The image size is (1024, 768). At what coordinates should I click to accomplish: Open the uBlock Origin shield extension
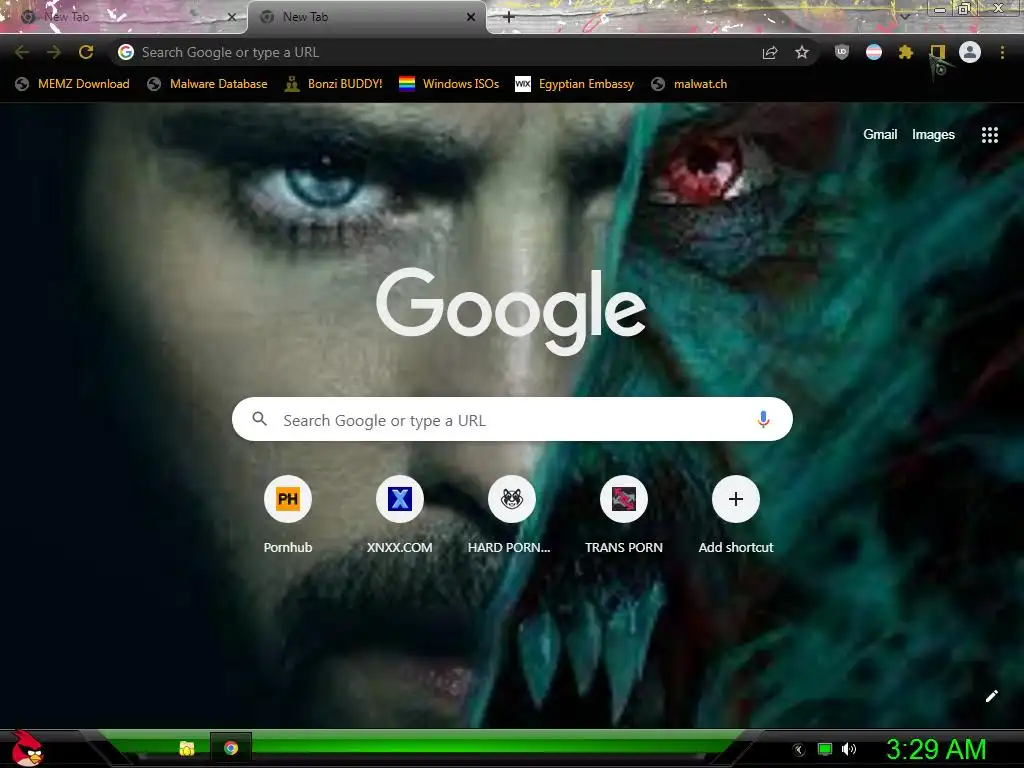tap(842, 52)
